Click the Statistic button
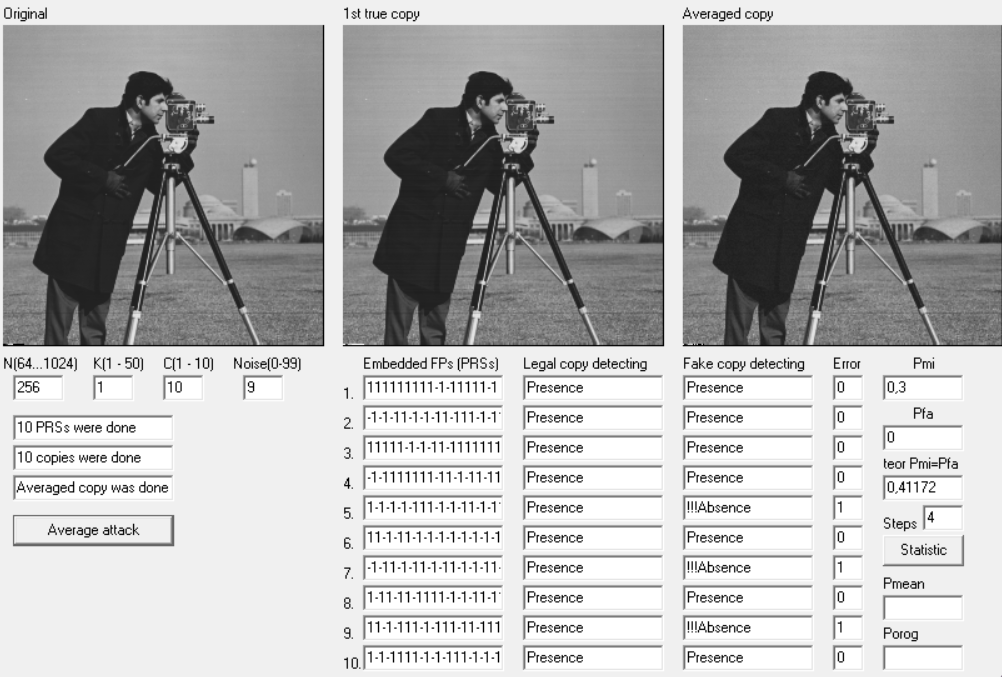Screen dimensions: 1002x677 point(923,550)
